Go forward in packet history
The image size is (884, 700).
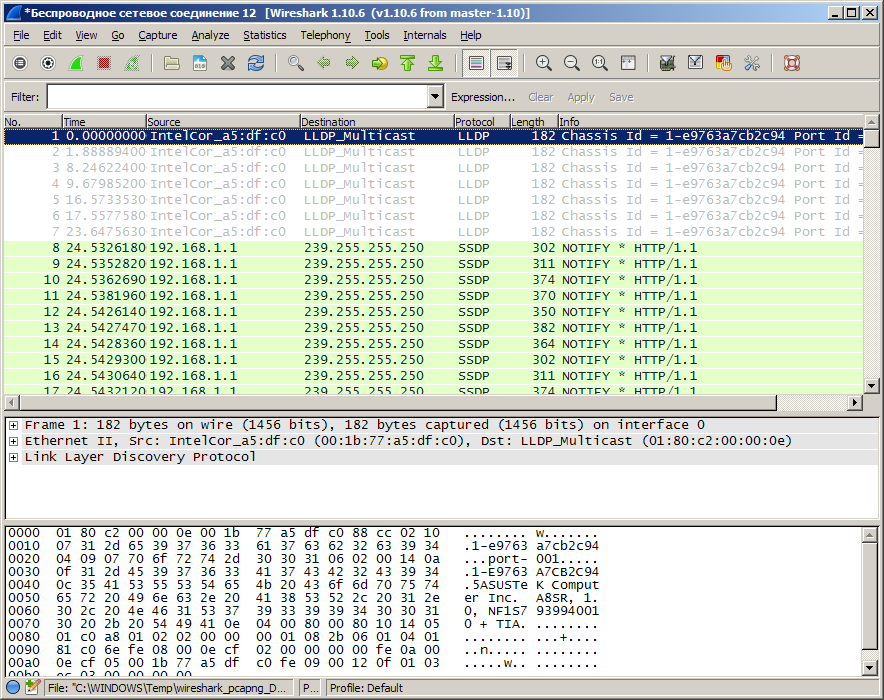click(352, 63)
